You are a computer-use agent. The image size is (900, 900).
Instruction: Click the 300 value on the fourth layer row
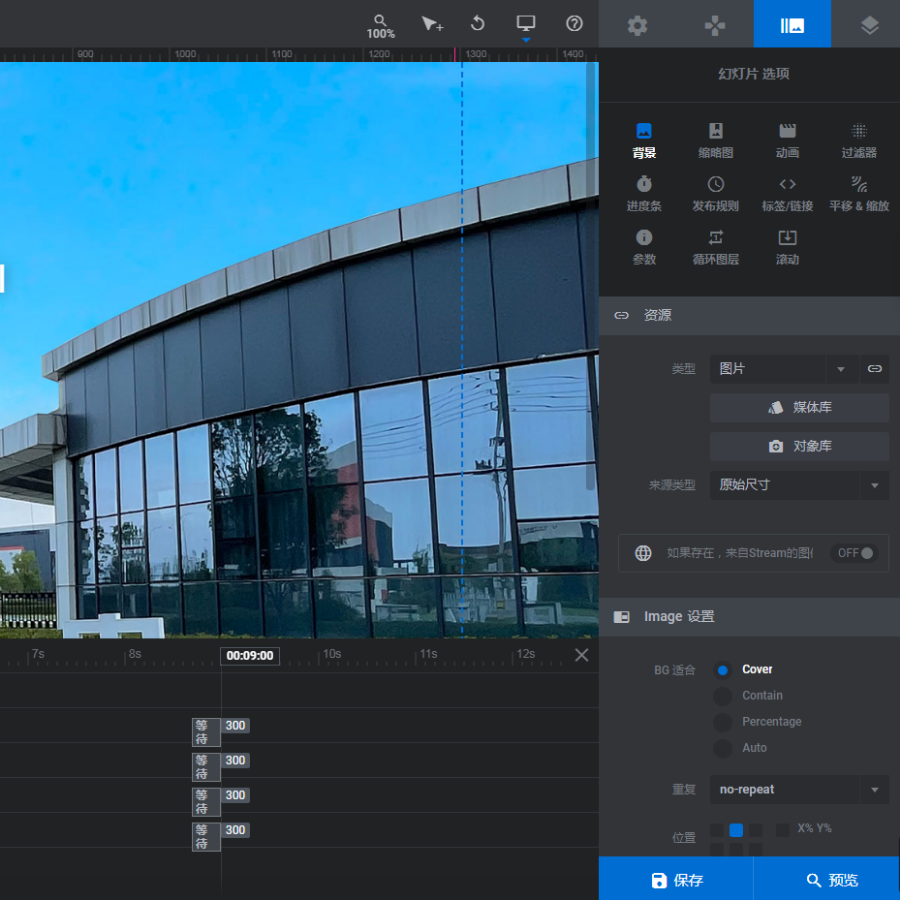235,830
